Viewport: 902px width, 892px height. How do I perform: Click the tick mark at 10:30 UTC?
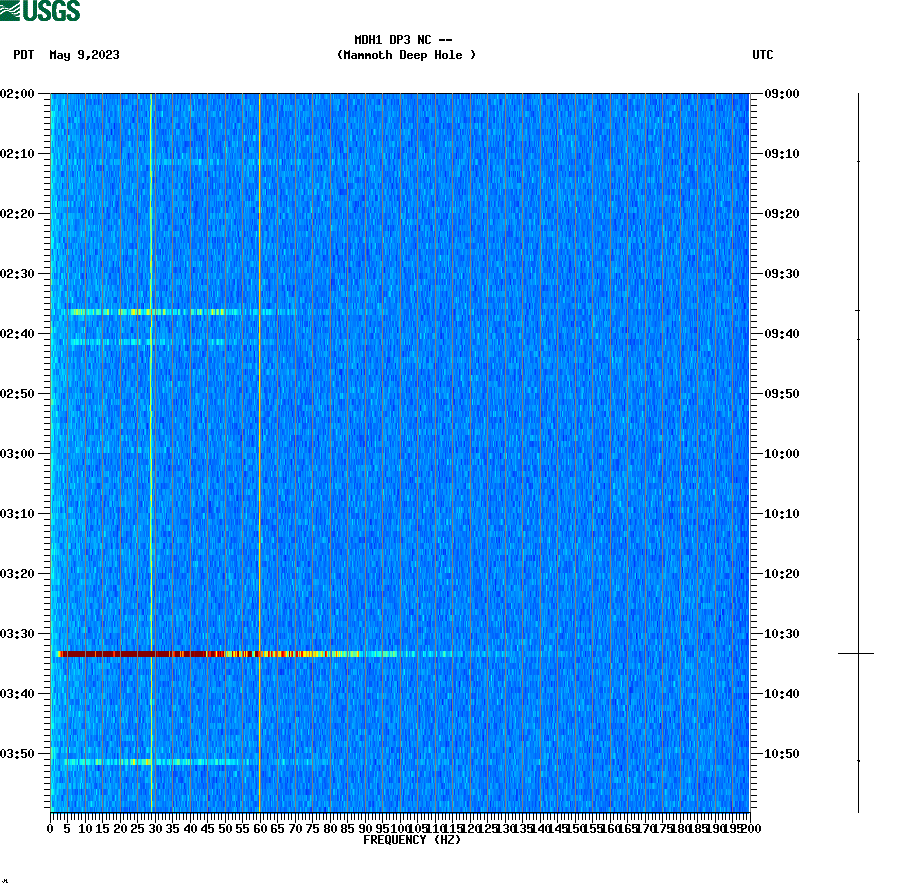click(x=757, y=634)
